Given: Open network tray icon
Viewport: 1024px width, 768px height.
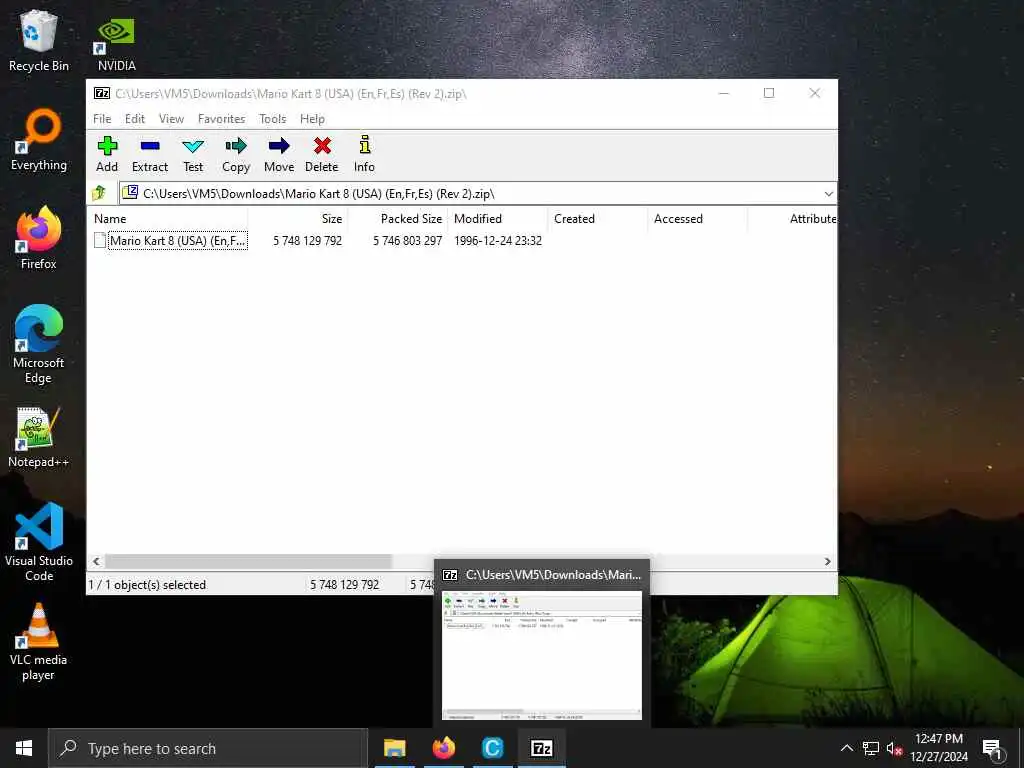Looking at the screenshot, I should click(871, 748).
